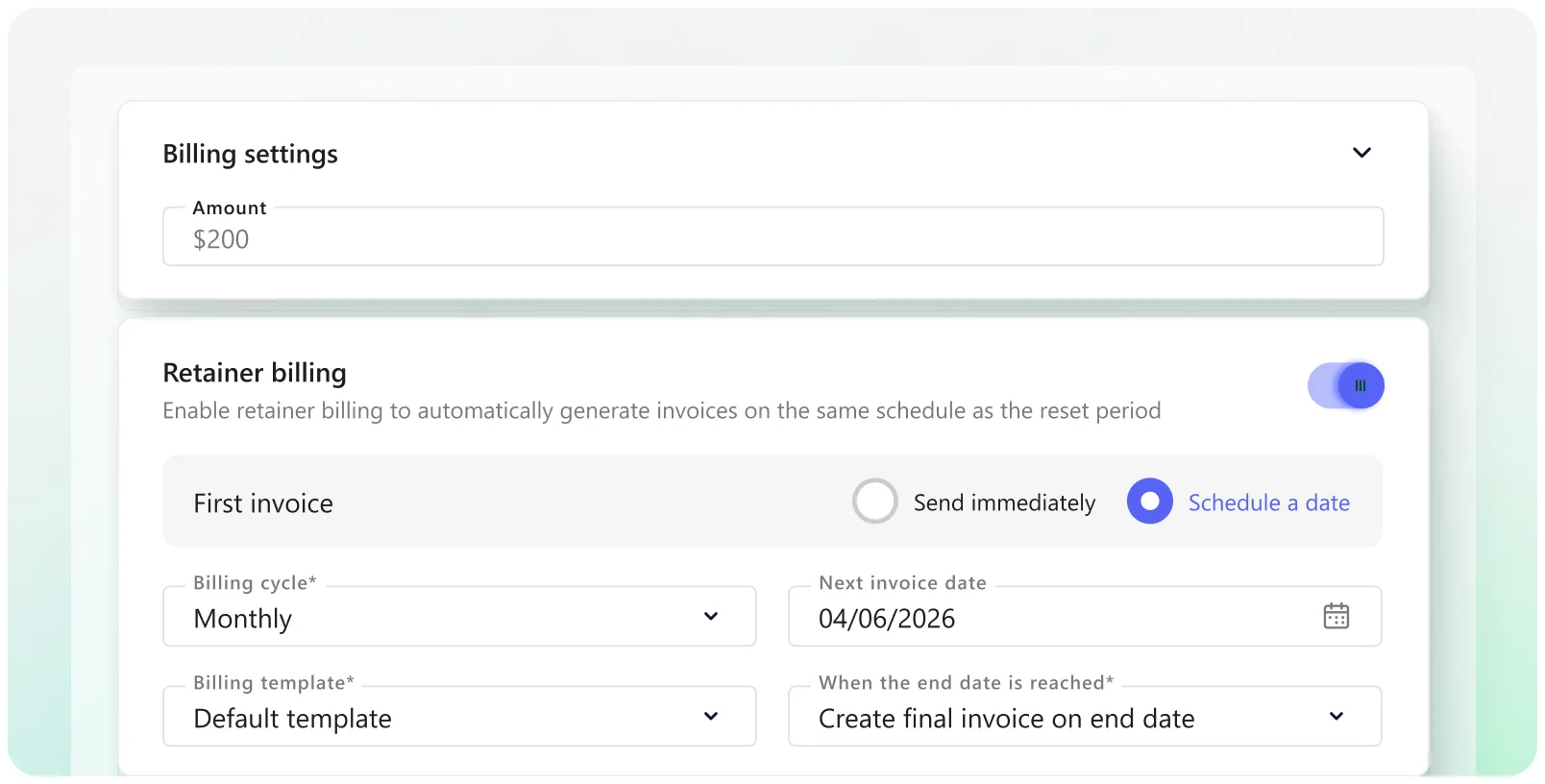The width and height of the screenshot is (1545, 784).
Task: Collapse the Billing settings section chevron
Action: click(1361, 153)
